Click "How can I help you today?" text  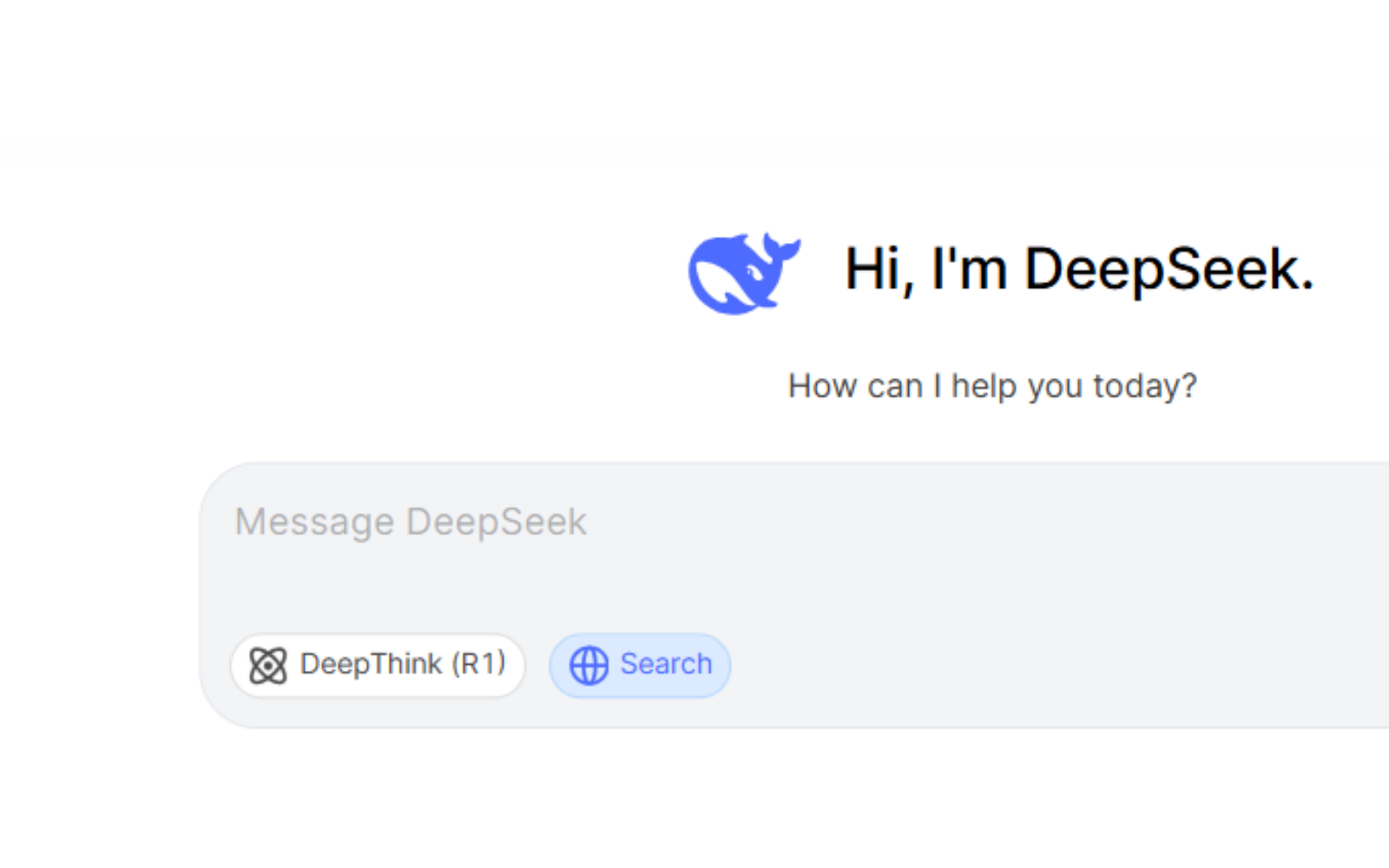pyautogui.click(x=992, y=386)
